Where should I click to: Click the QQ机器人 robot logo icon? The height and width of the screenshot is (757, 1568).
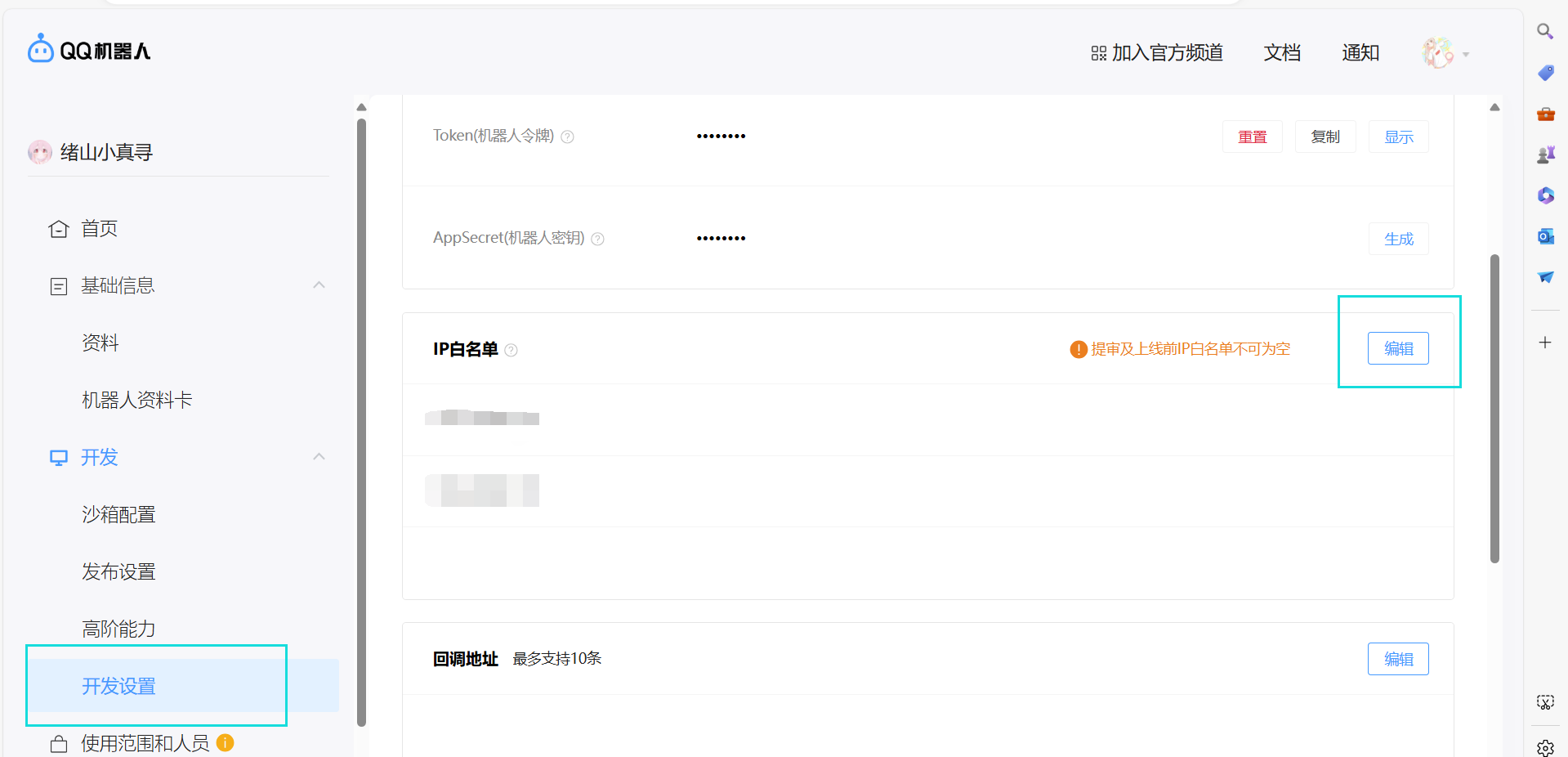(40, 49)
